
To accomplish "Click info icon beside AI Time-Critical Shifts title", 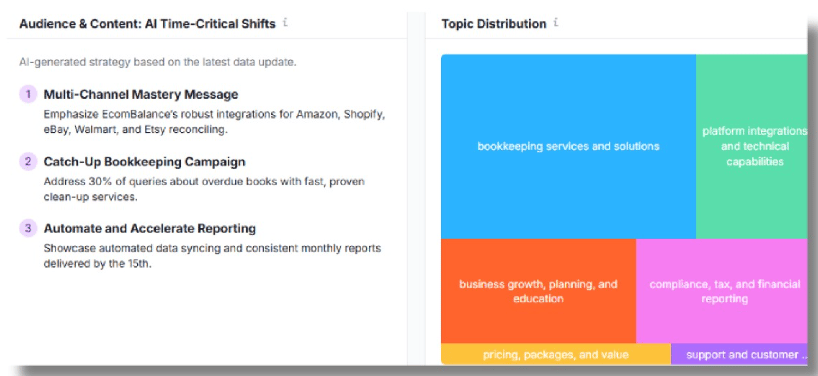I will (x=285, y=23).
